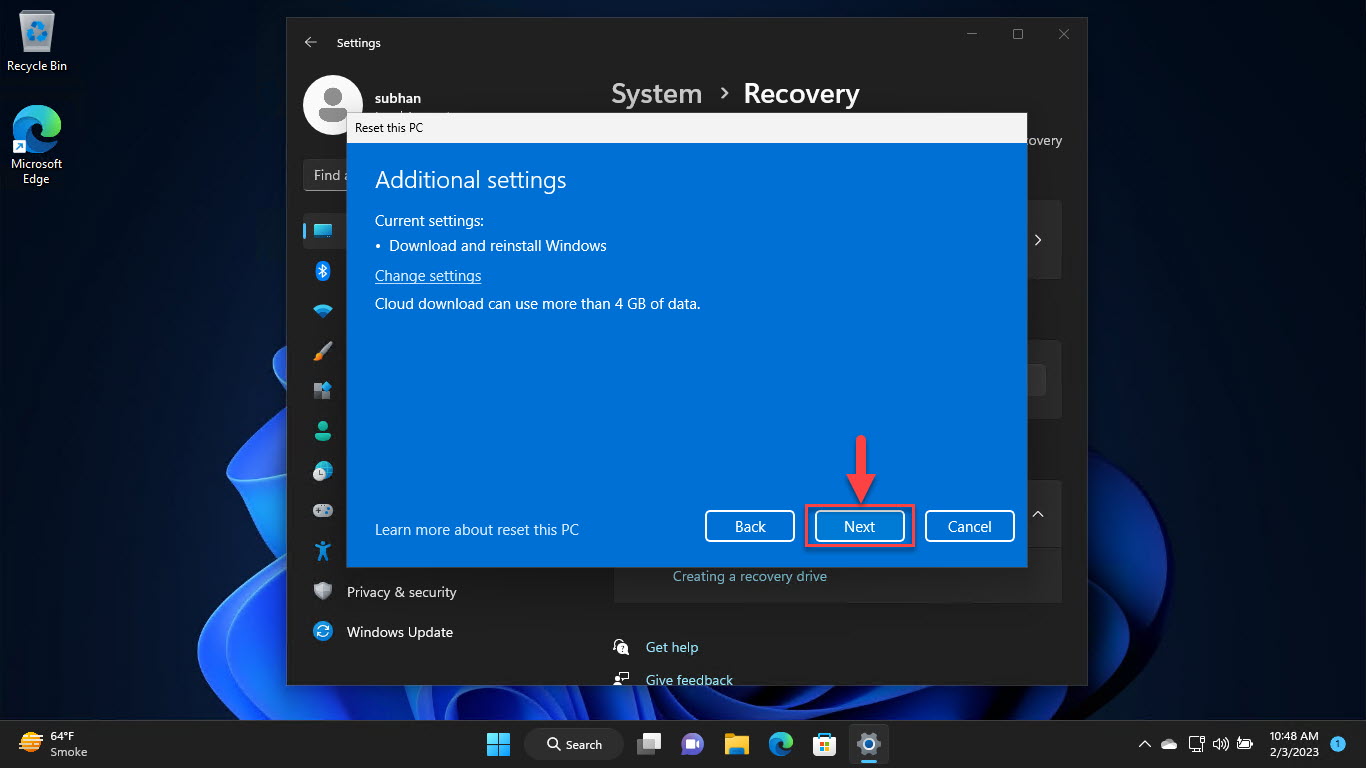Click the OneDrive cloud tray icon
The image size is (1366, 768).
tap(1169, 744)
